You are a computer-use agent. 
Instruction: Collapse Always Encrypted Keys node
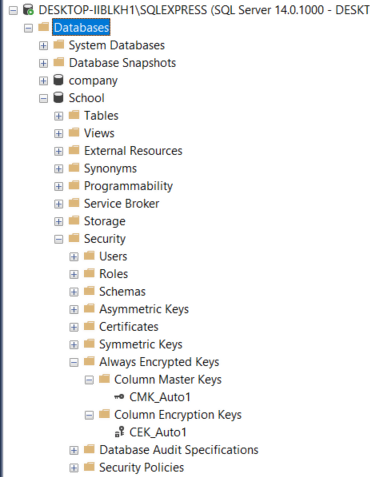[x=74, y=362]
